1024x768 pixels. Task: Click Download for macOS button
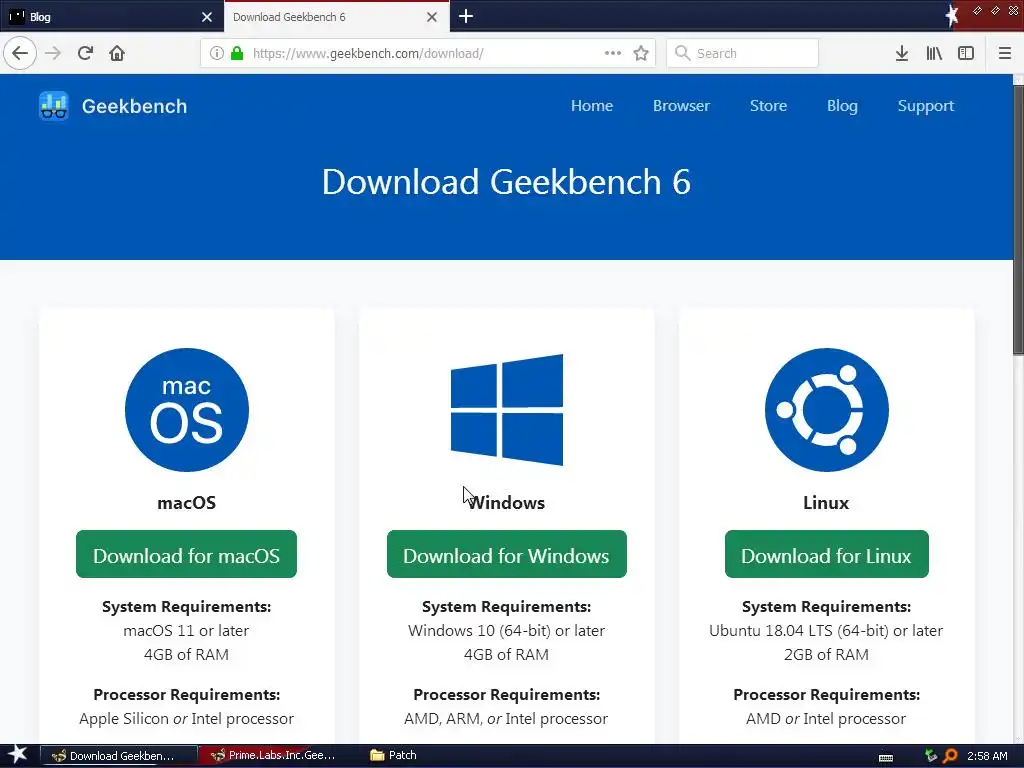click(x=186, y=555)
